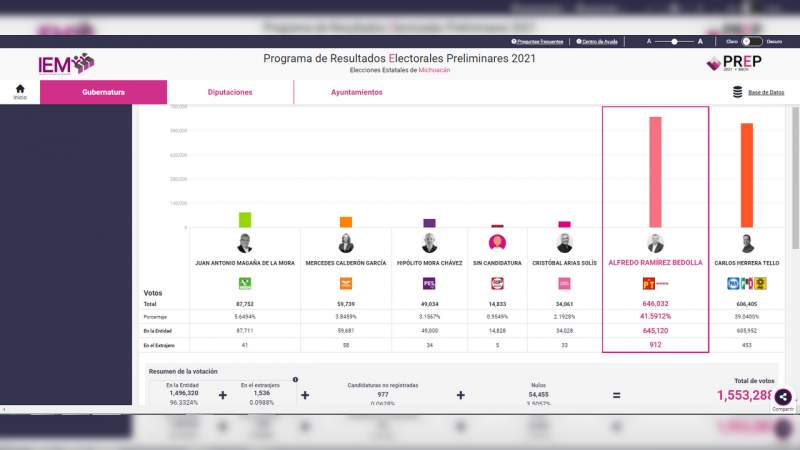Click Alfredo Ramírez Bedolla's pink bar
The height and width of the screenshot is (450, 800).
655,172
